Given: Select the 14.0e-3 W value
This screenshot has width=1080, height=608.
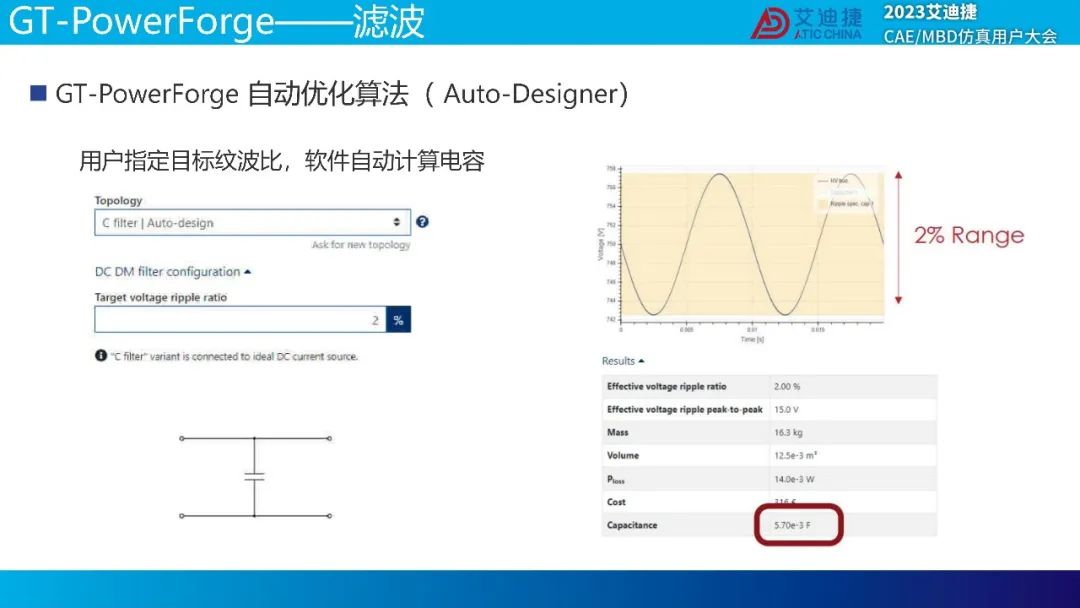Looking at the screenshot, I should (793, 479).
